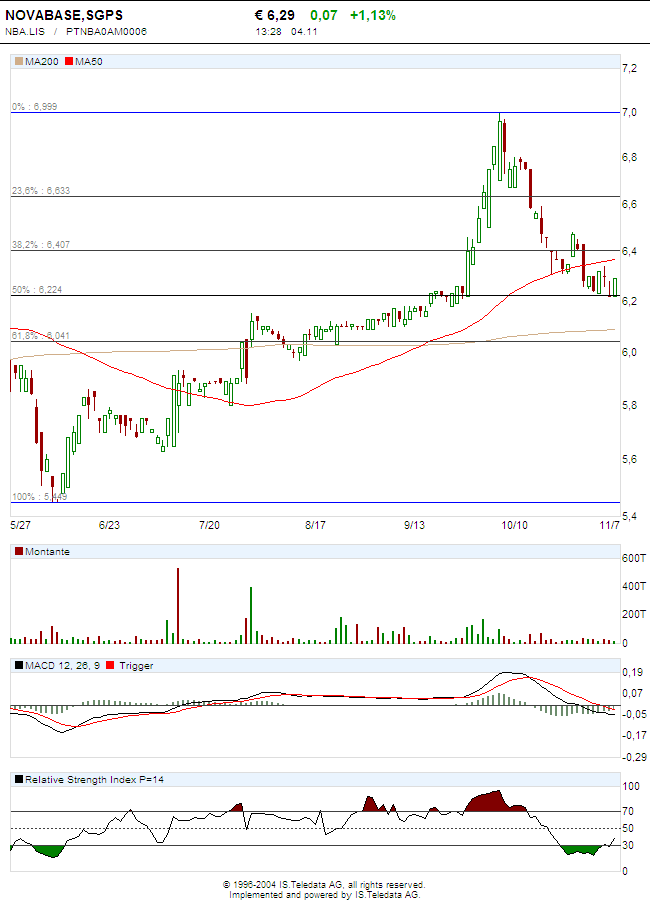Click the 0% : 6,999 Fibonacci label
This screenshot has height=900, width=650.
point(34,107)
